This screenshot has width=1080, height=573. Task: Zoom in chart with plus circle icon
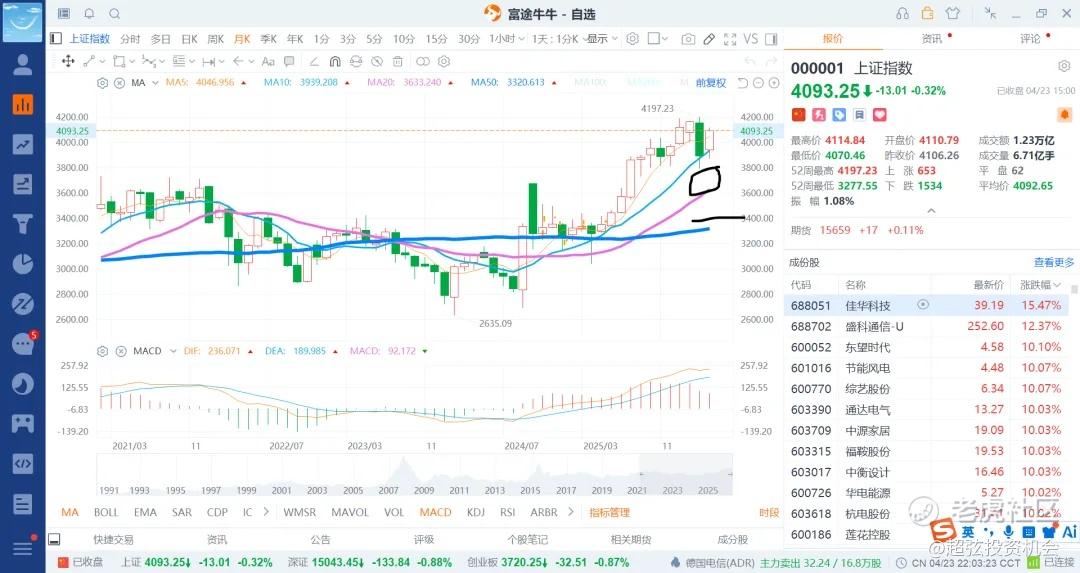(x=774, y=83)
